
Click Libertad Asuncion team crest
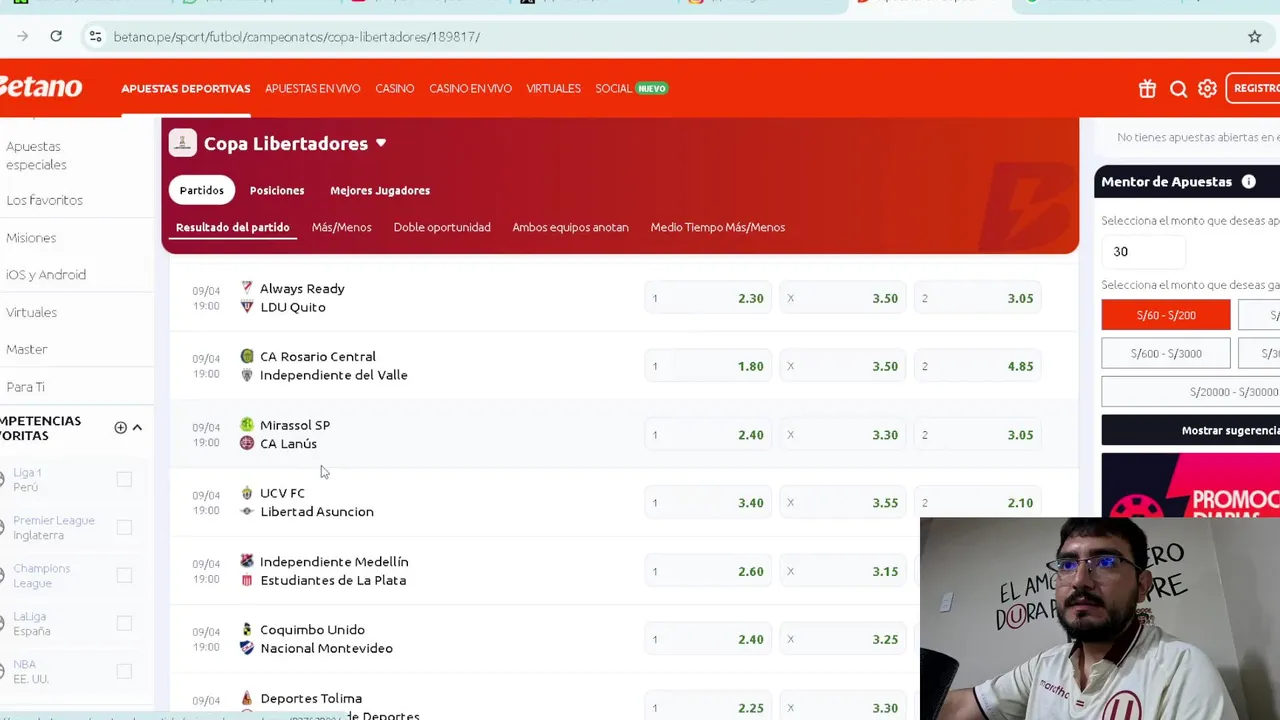coord(247,511)
